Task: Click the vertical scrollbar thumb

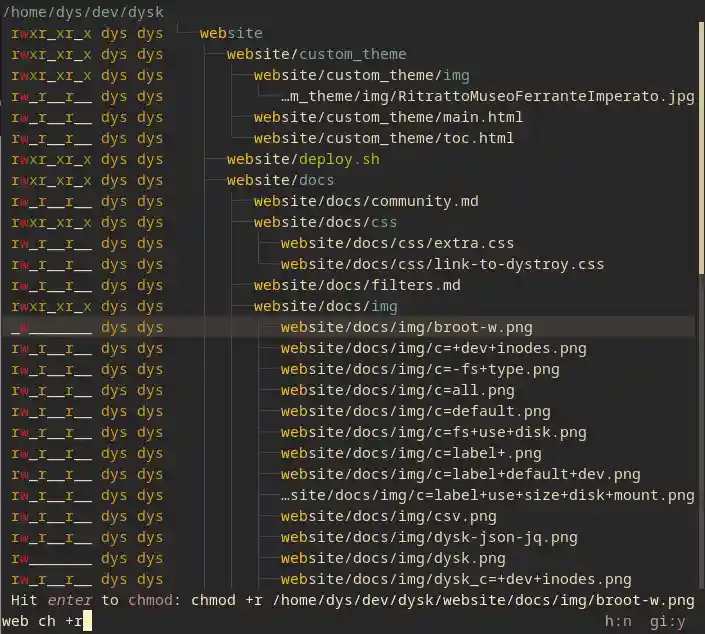Action: 701,148
